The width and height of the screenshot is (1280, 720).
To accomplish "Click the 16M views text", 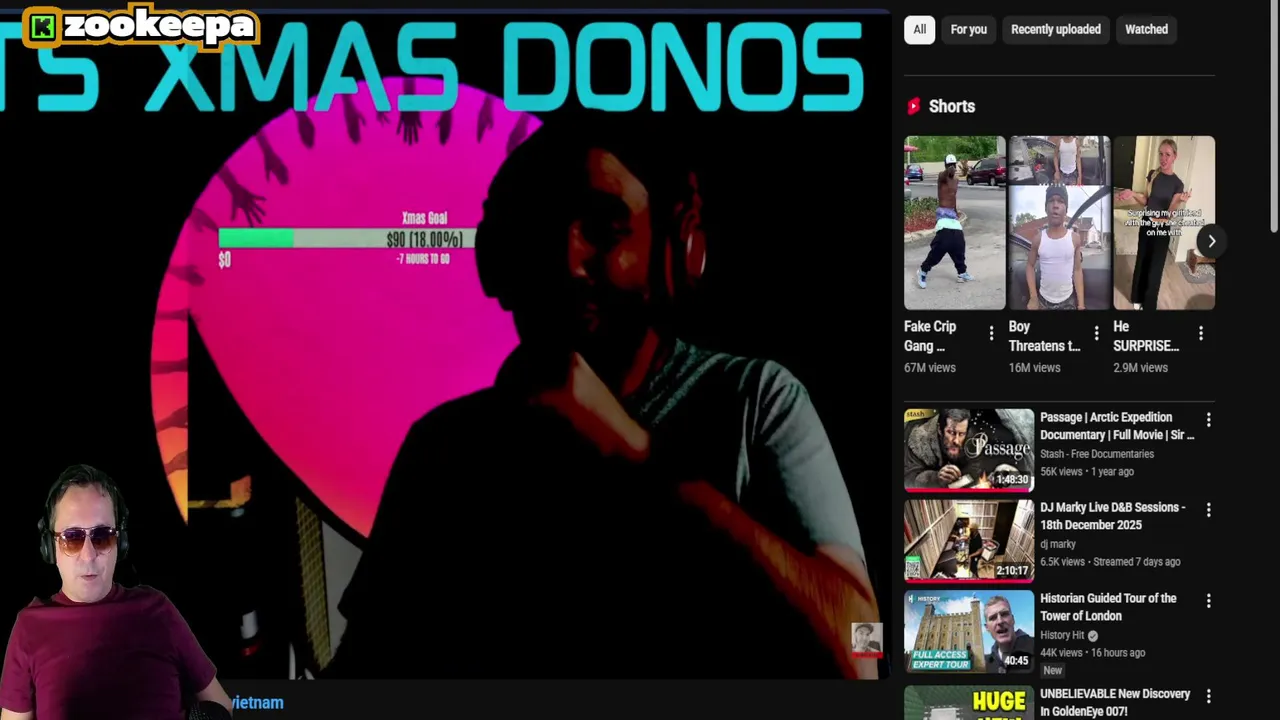I will pos(1034,368).
